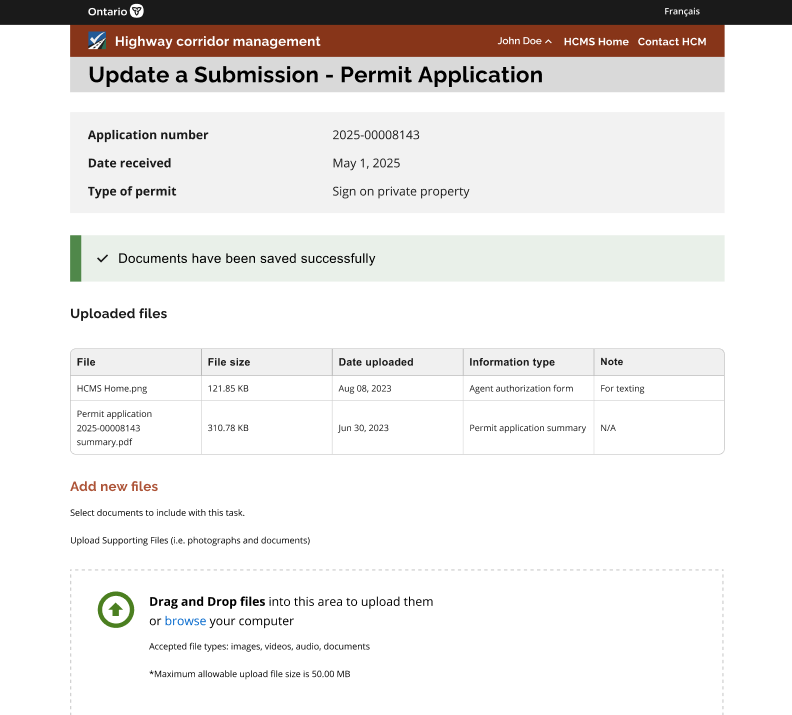
Task: Click the Ontario trillium logo
Action: tap(137, 12)
